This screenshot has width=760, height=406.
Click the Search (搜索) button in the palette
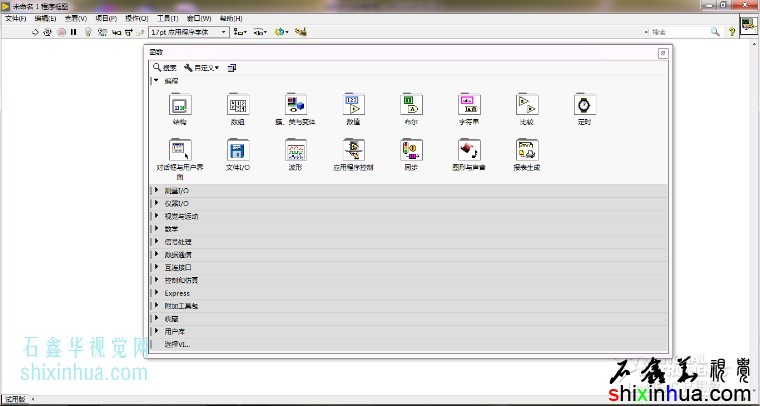[165, 67]
